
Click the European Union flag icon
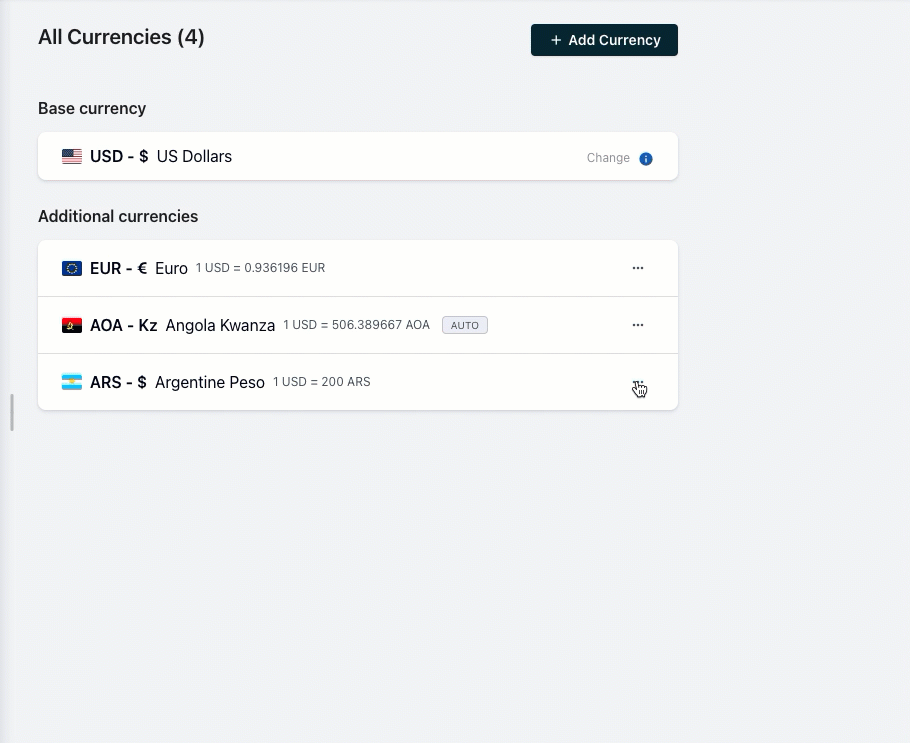(x=72, y=268)
